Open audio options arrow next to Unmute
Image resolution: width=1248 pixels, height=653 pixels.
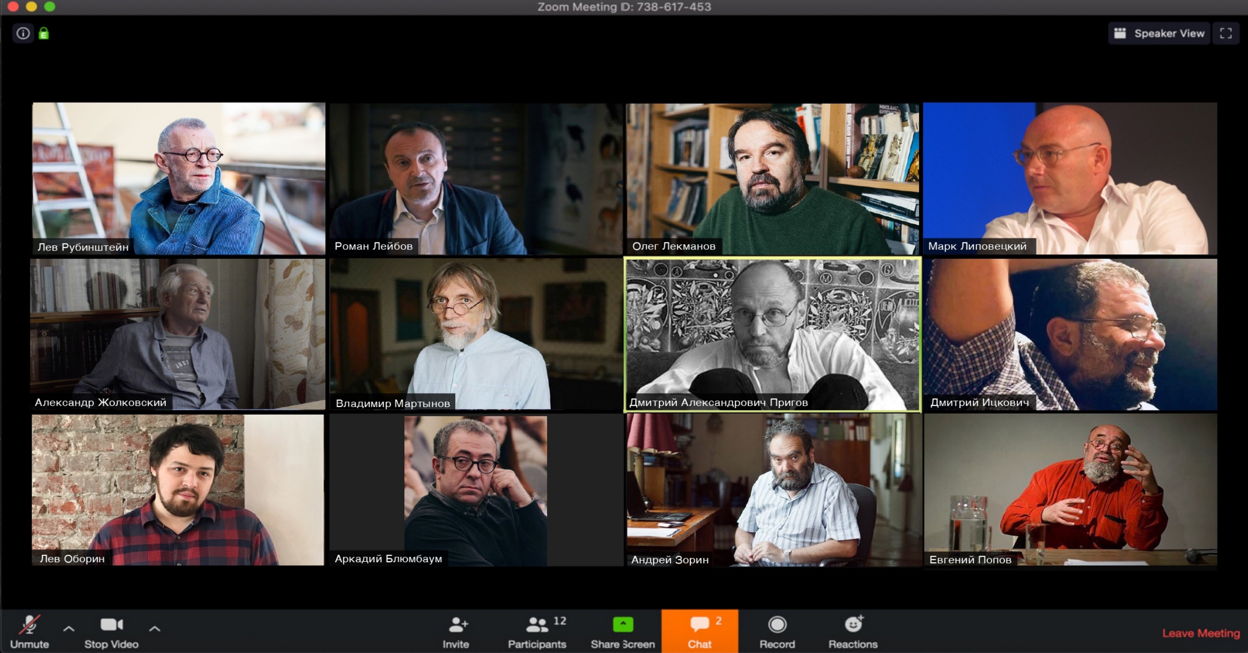point(68,629)
